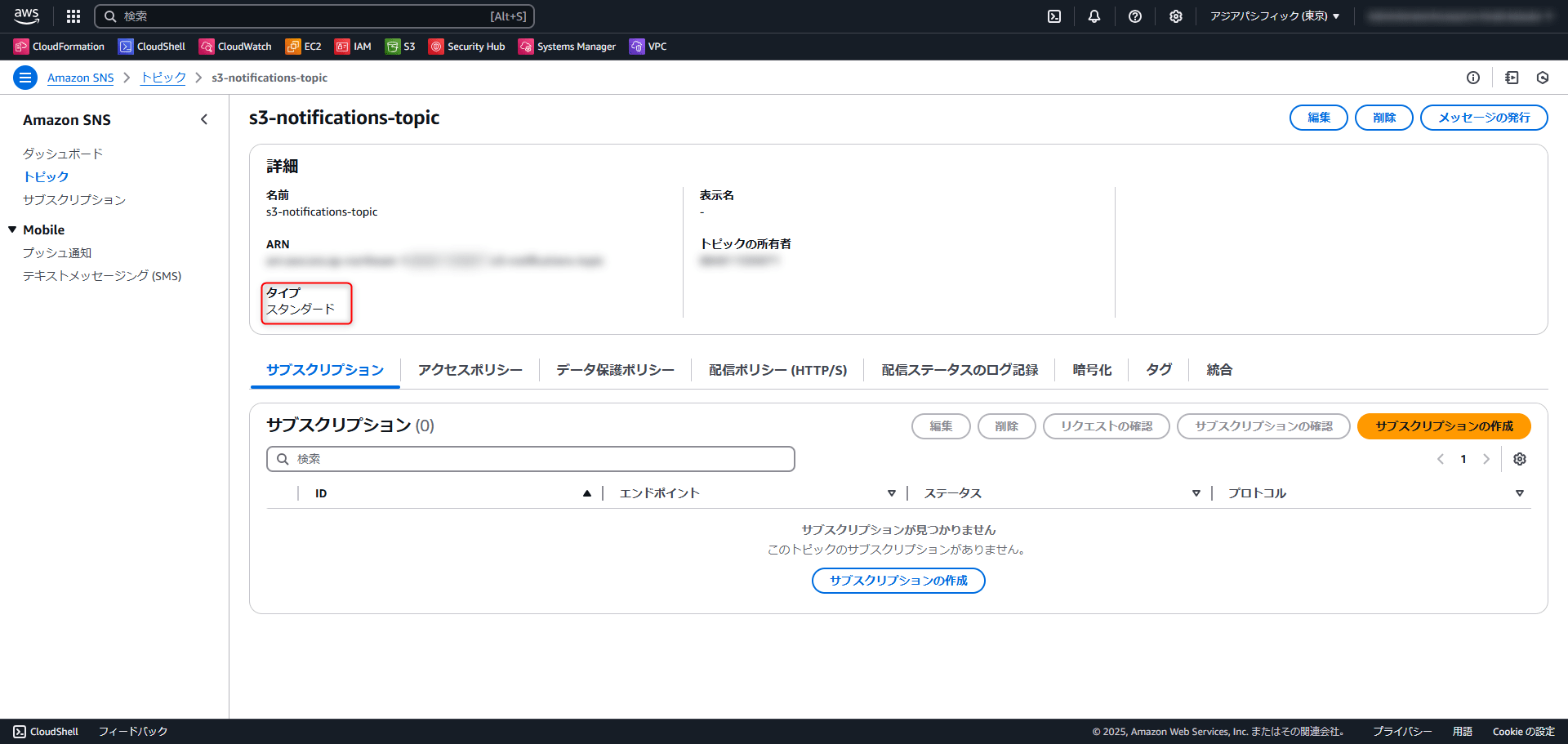Click the サブスクリプションの確認 button
This screenshot has height=744, width=1568.
1263,426
